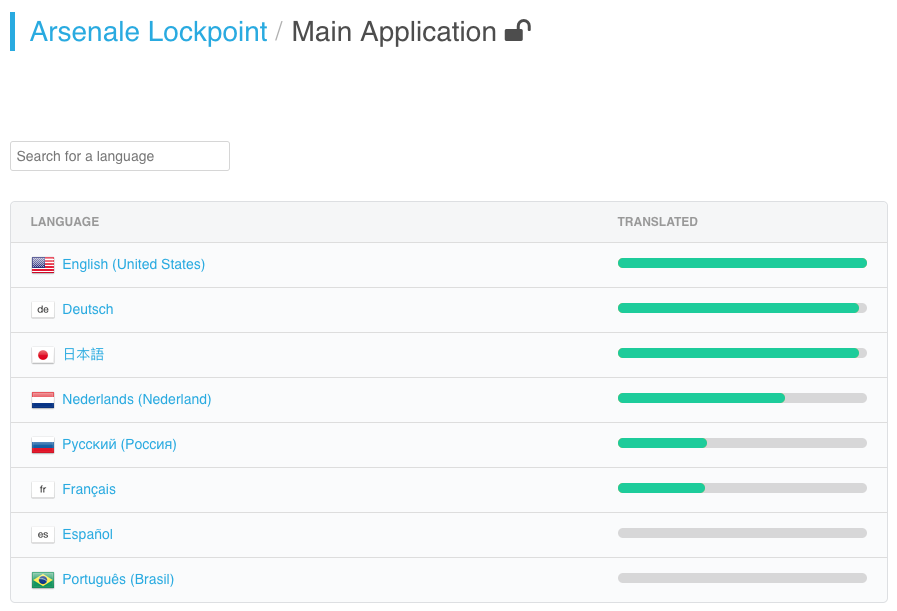Click the unlocked padlock icon beside Main Application

point(518,31)
